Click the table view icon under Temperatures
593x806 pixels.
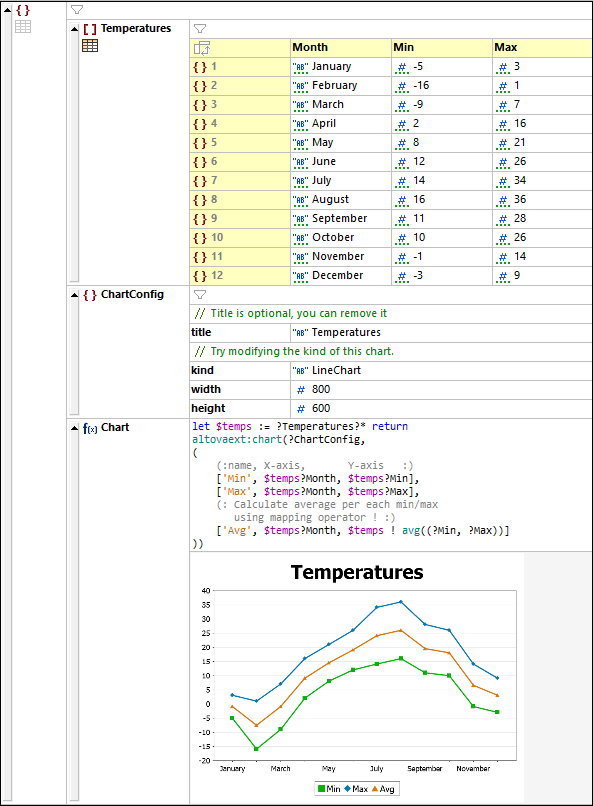point(90,46)
